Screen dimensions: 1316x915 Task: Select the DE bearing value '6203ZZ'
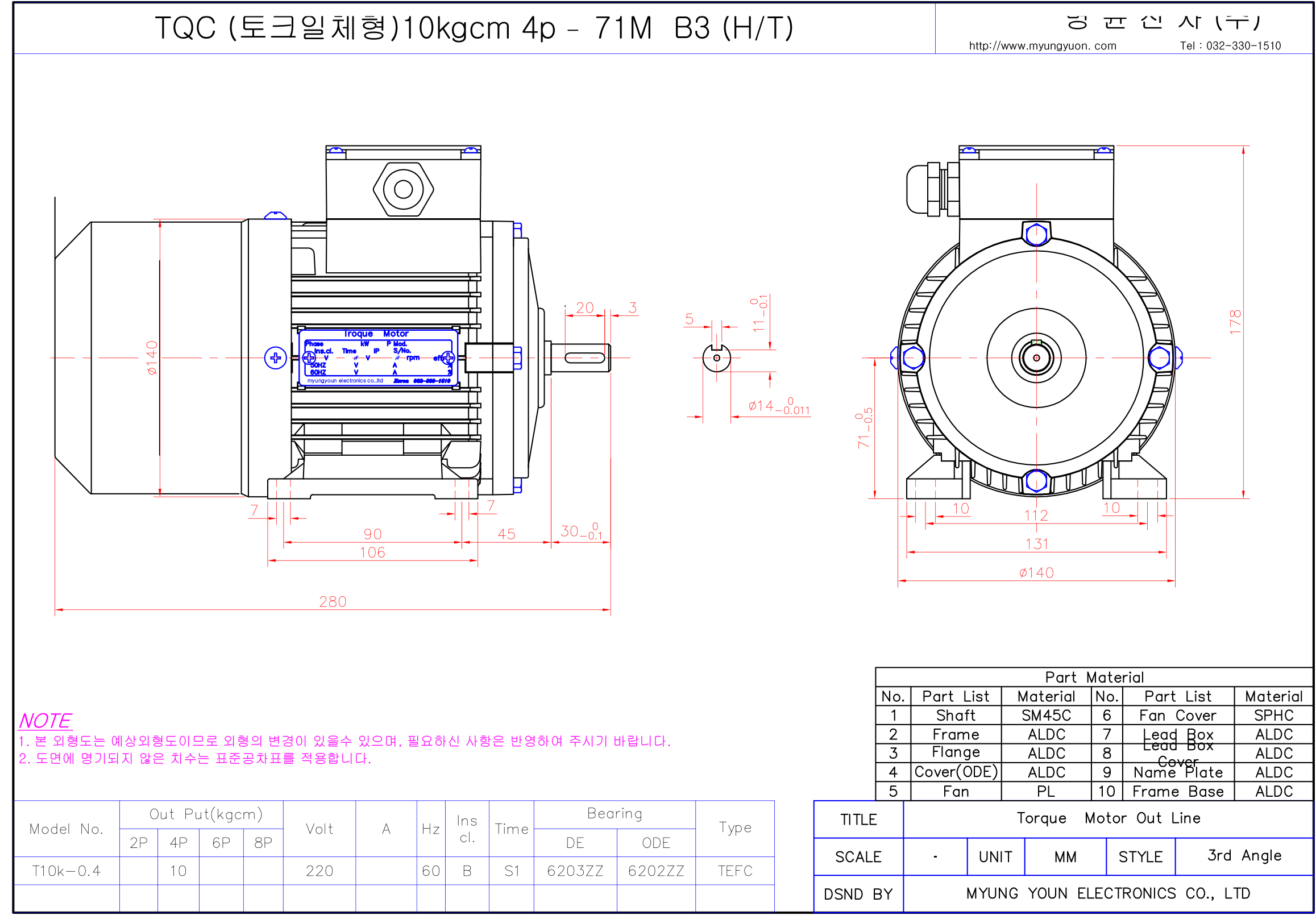pyautogui.click(x=575, y=871)
